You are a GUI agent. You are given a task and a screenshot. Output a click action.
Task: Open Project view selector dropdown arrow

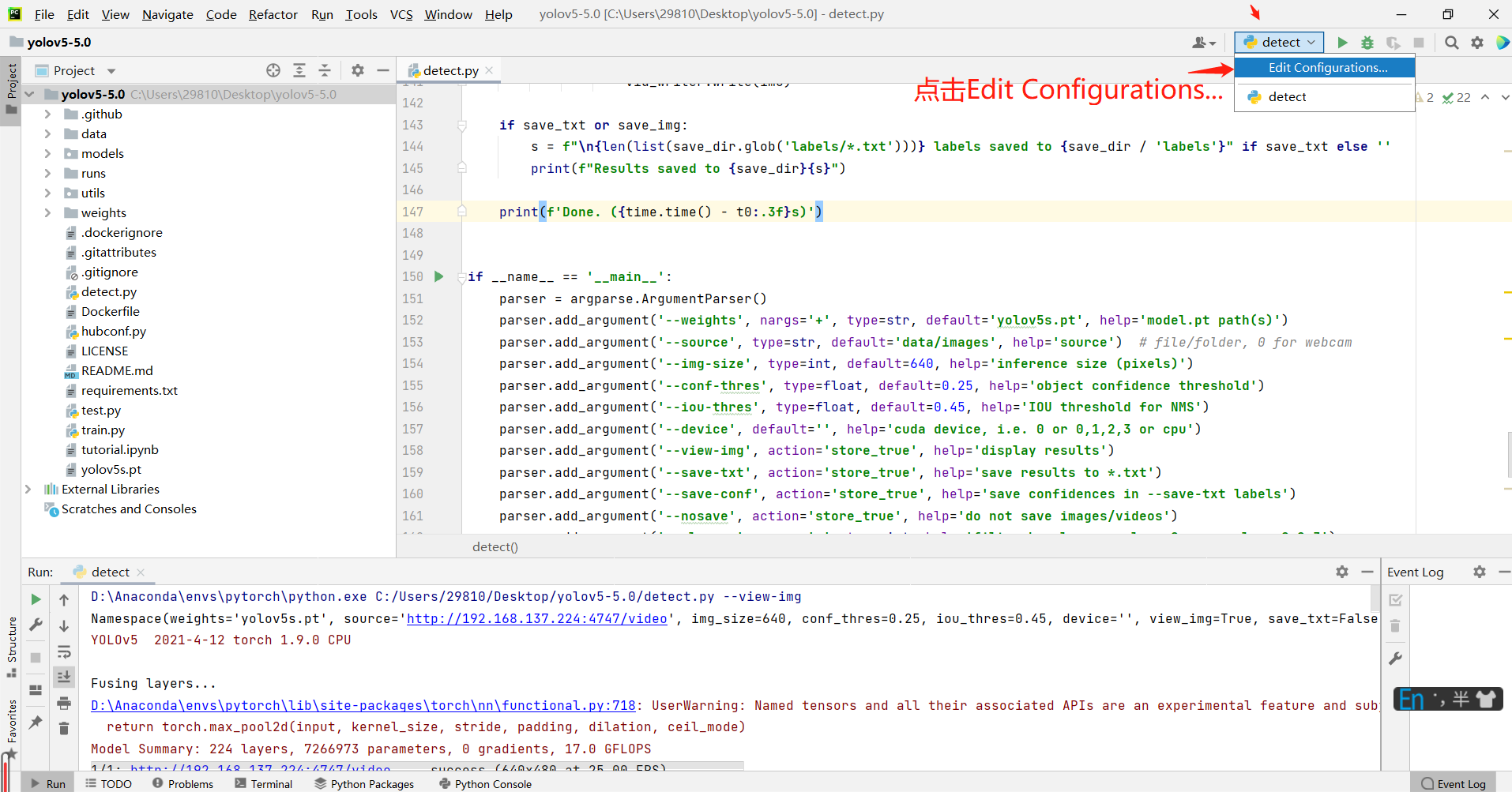point(111,71)
